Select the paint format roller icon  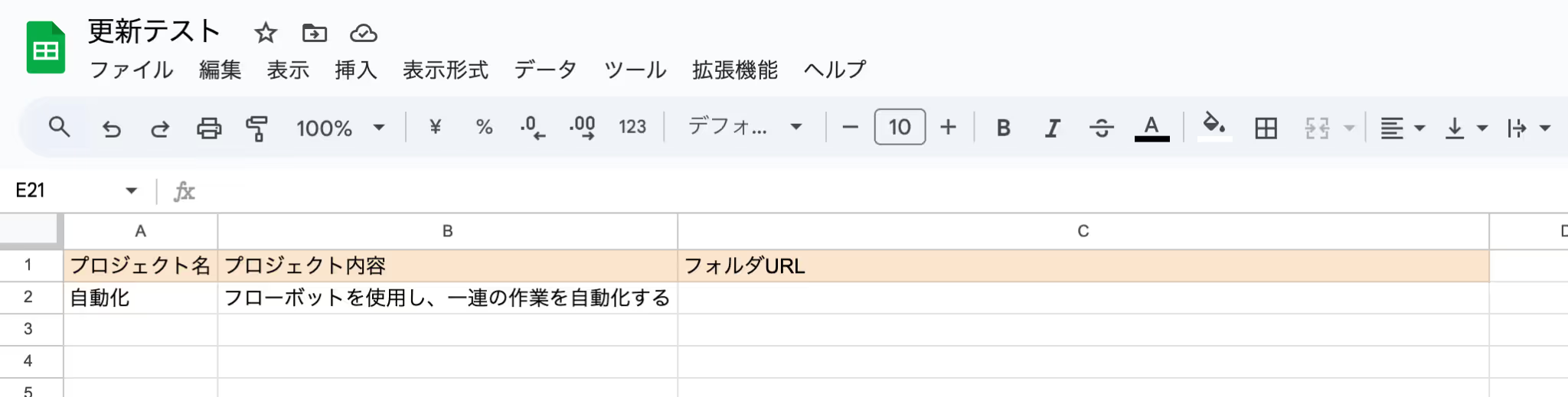pyautogui.click(x=257, y=128)
